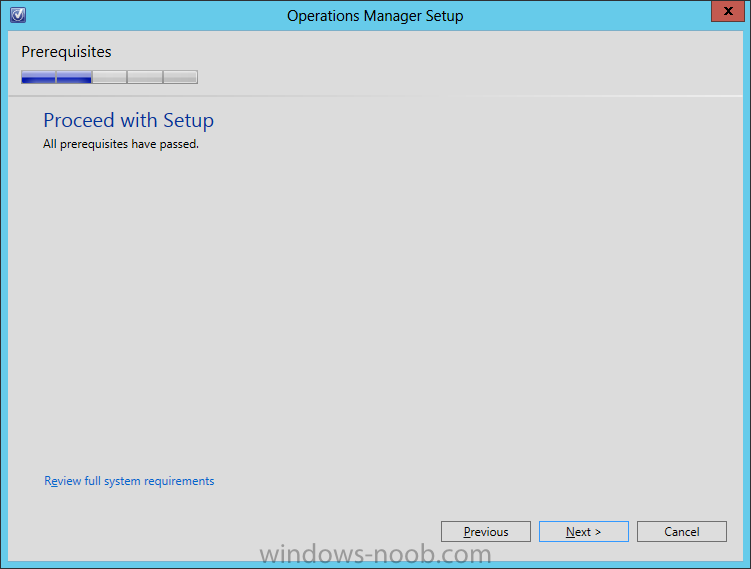This screenshot has width=751, height=569.
Task: Select the Proceed with Setup heading
Action: pos(128,121)
